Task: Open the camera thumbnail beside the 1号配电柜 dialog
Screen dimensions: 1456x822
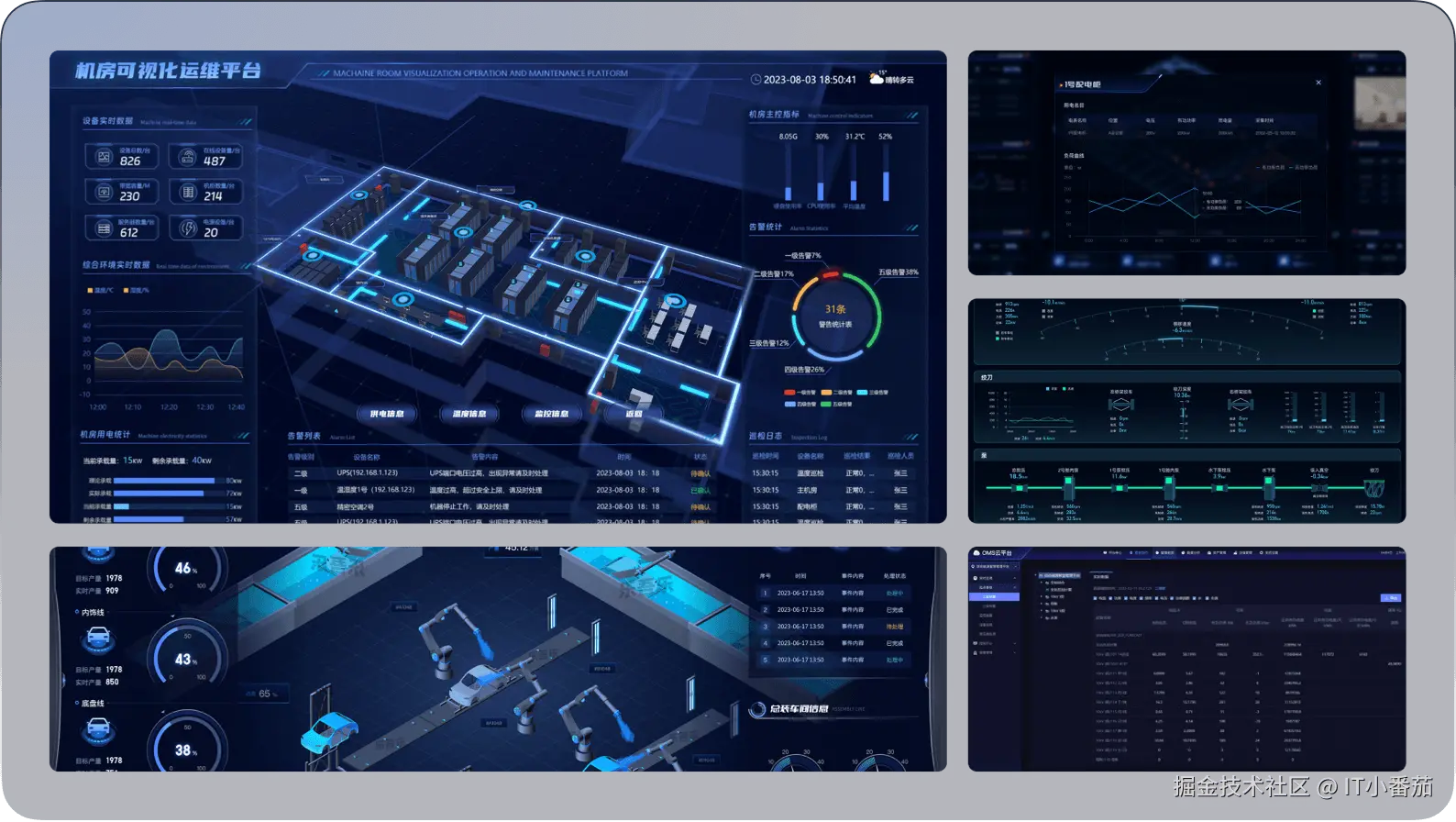Action: [1380, 103]
